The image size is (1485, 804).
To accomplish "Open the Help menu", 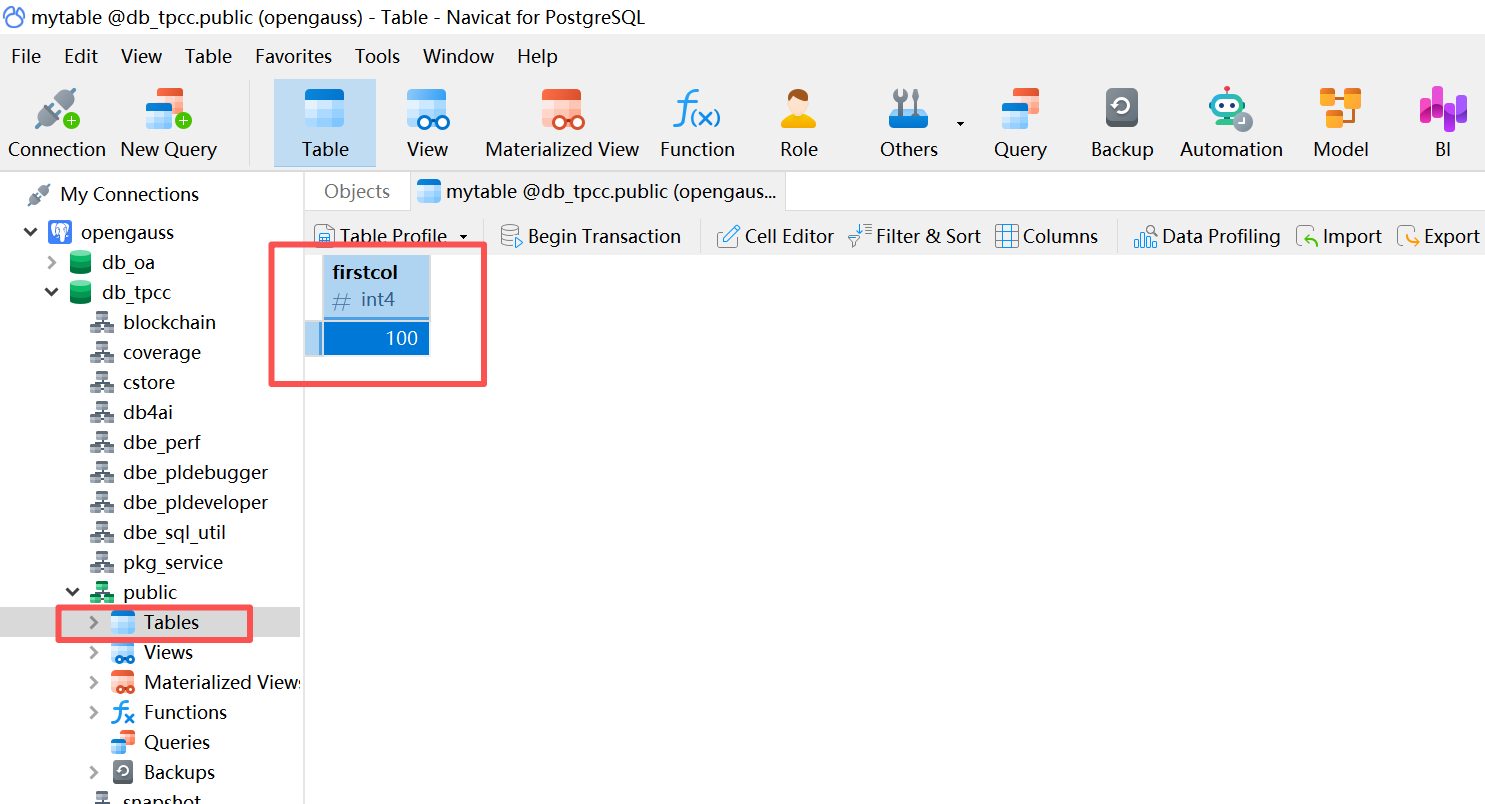I will coord(537,56).
